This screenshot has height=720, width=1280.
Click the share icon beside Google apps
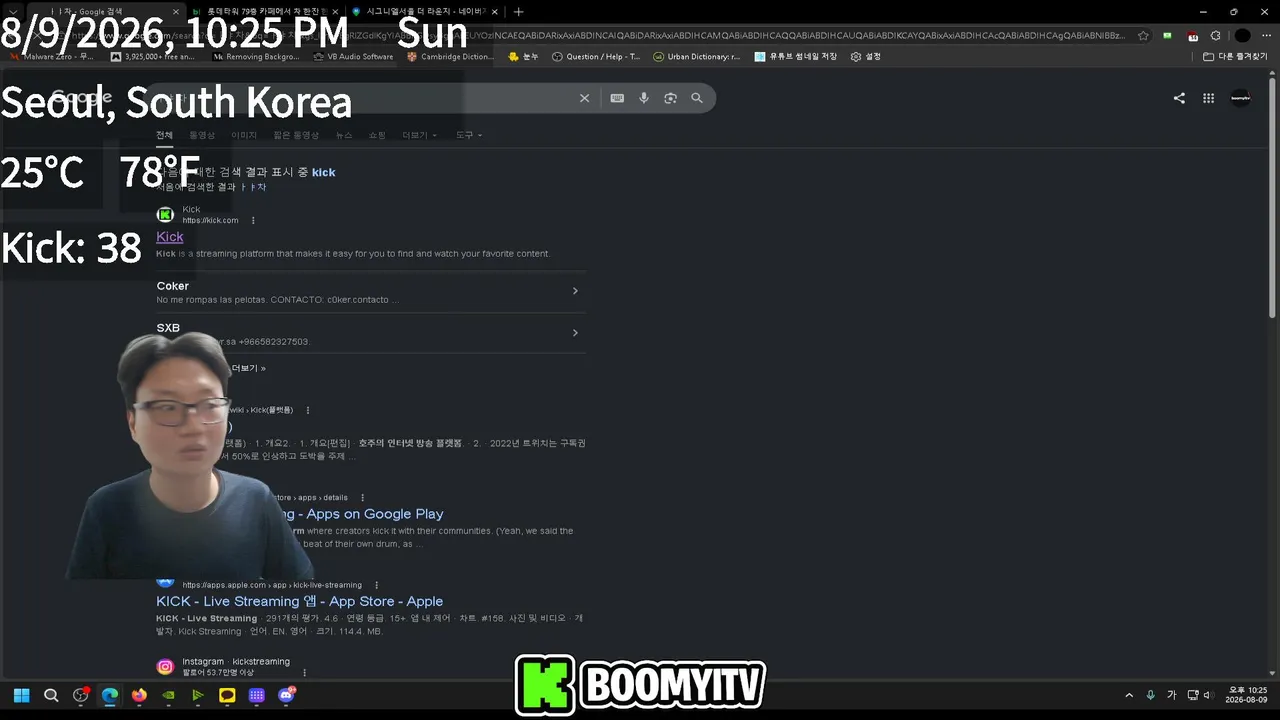click(1179, 98)
